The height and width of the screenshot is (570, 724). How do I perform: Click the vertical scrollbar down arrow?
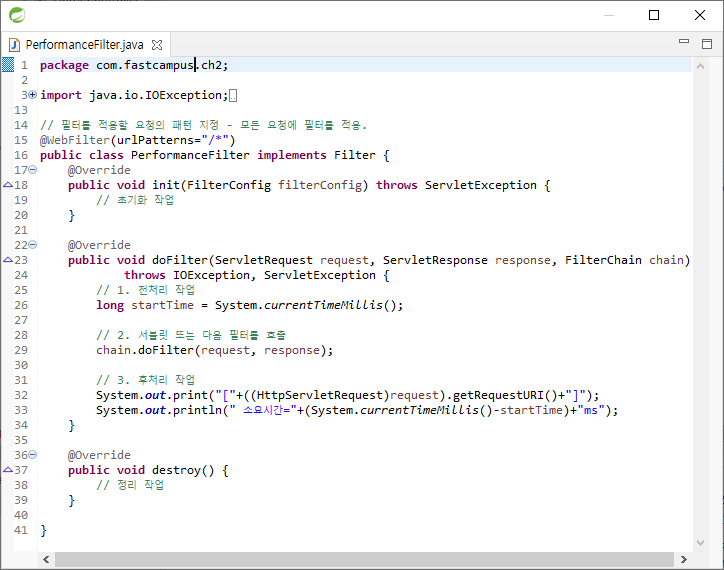pyautogui.click(x=700, y=543)
